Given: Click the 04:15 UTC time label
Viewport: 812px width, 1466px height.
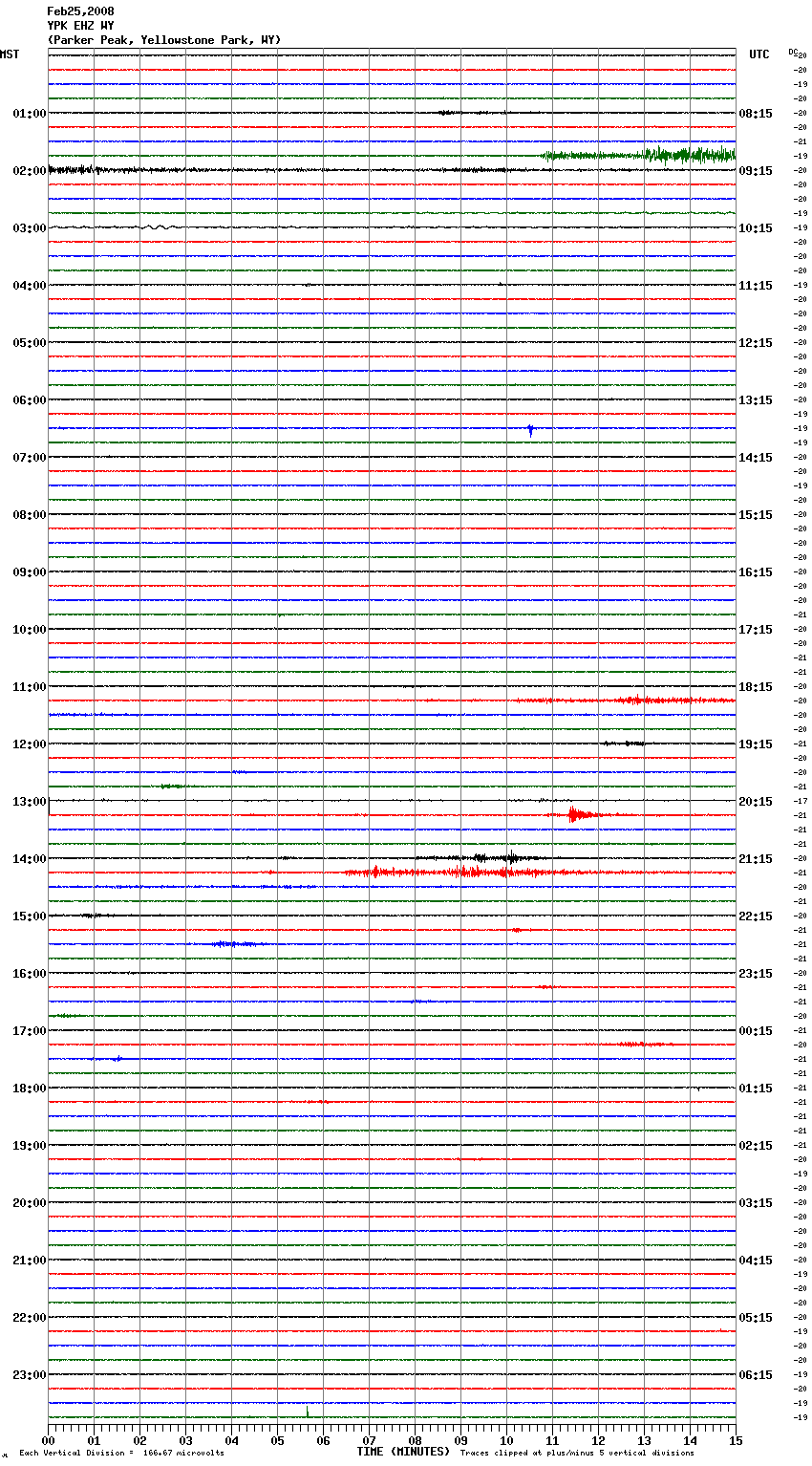Looking at the screenshot, I should 756,1261.
